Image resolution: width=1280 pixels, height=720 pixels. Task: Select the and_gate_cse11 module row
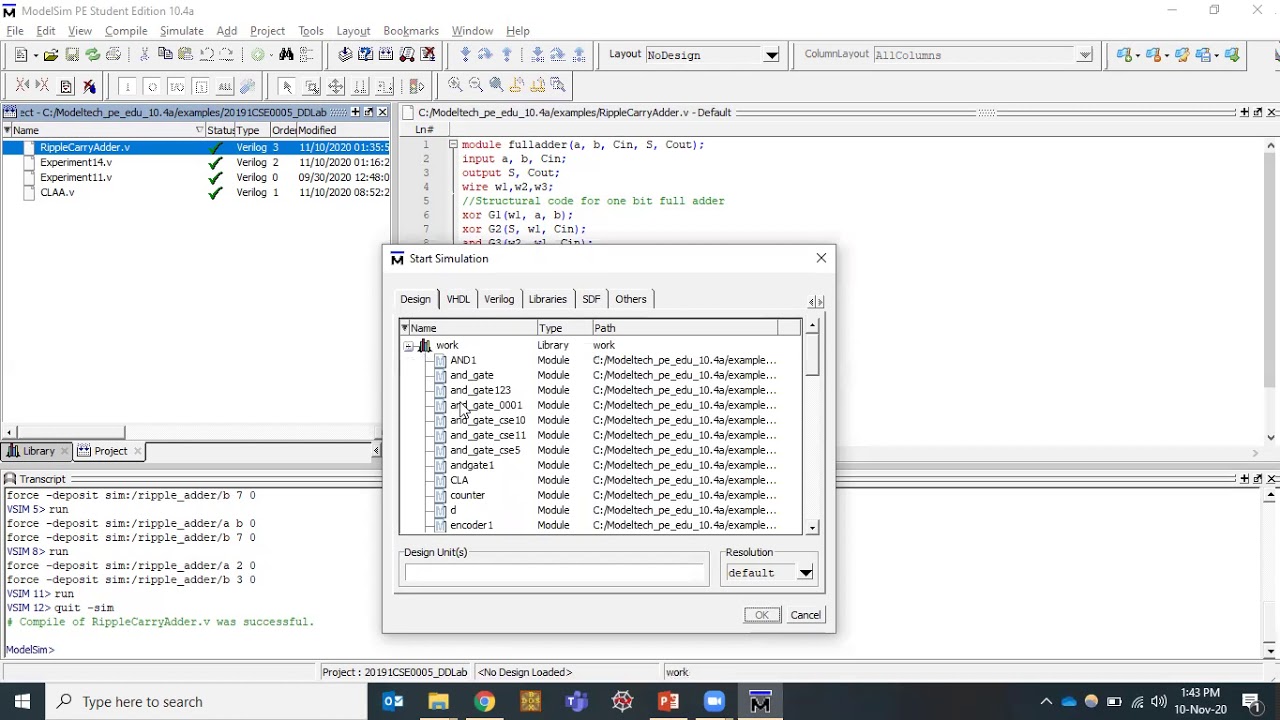pyautogui.click(x=601, y=435)
